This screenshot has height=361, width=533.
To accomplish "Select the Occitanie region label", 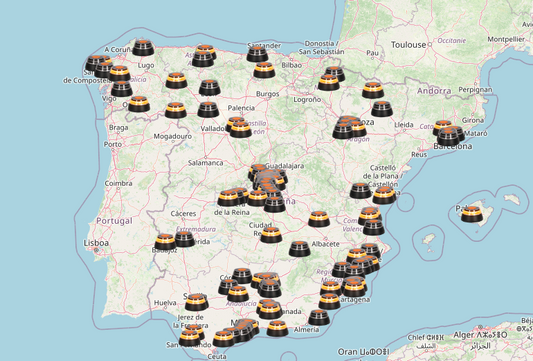I will coord(452,41).
